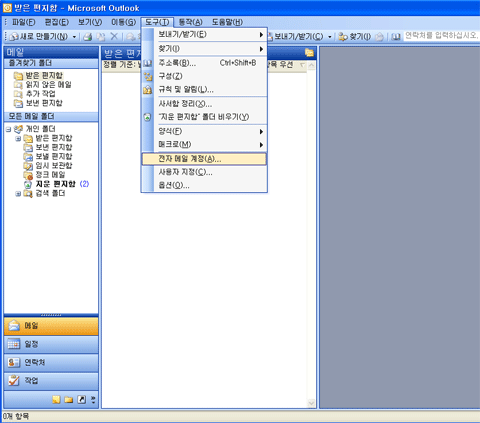
Task: Click the 찾기 search toolbar icon
Action: (354, 37)
